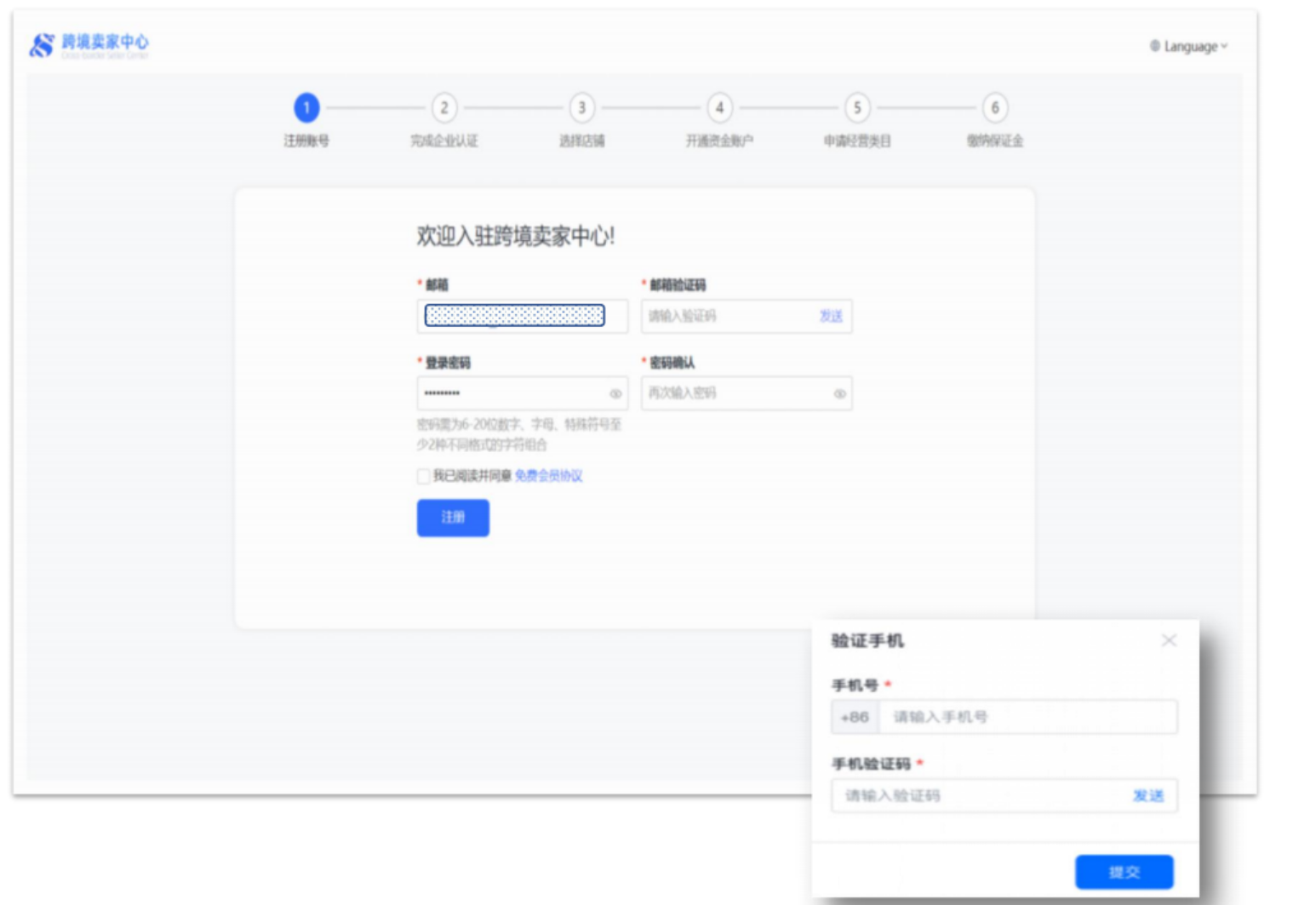Viewport: 1316px width, 905px height.
Task: Click the 提交 submit button
Action: 1124,872
